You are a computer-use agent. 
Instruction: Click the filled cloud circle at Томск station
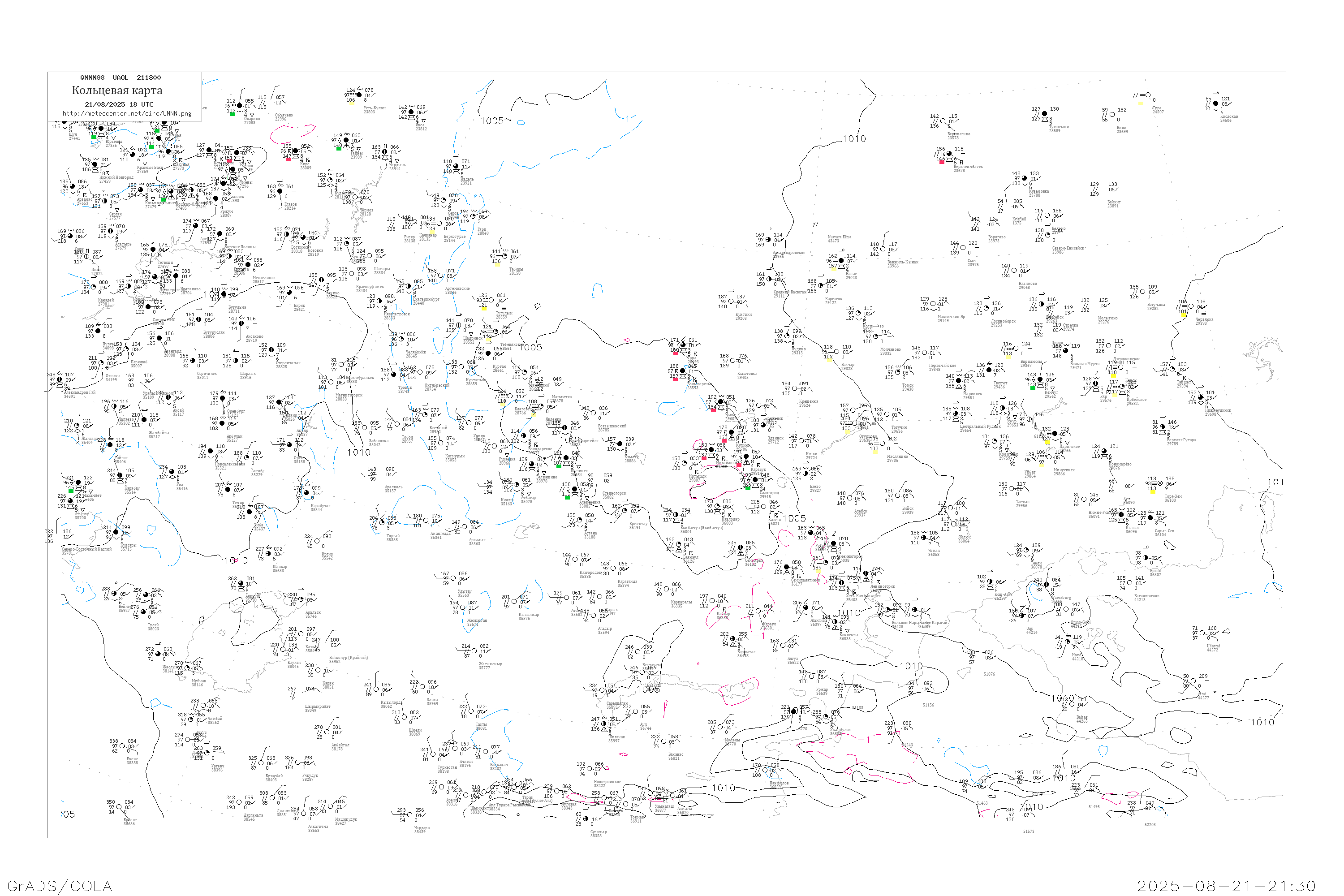coord(898,373)
